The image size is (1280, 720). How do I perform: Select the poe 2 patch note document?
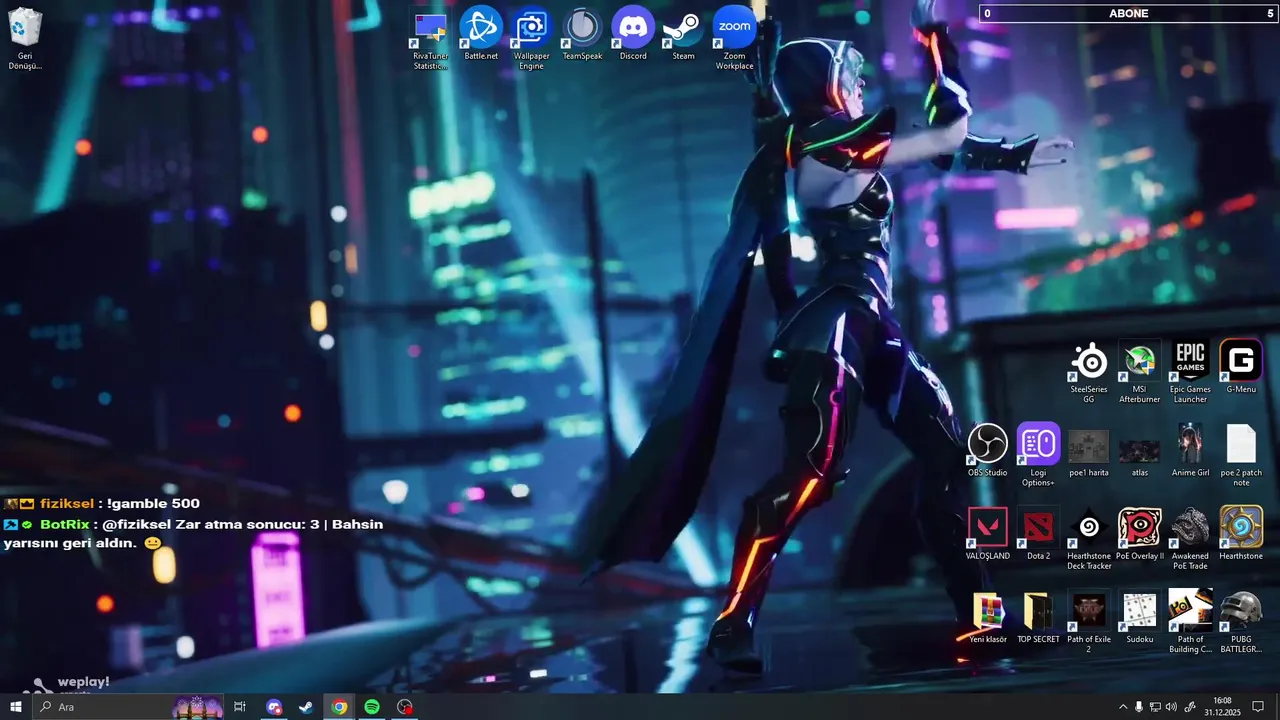coord(1241,455)
